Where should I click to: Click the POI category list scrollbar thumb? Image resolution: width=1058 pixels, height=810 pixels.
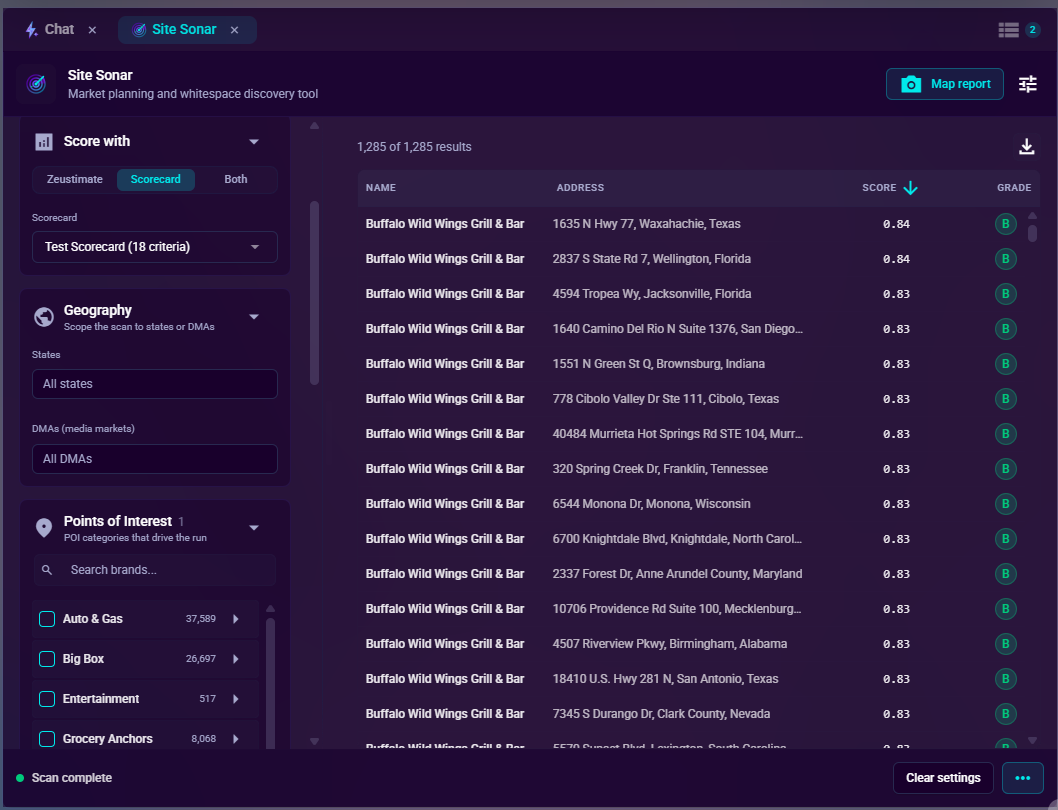(271, 683)
